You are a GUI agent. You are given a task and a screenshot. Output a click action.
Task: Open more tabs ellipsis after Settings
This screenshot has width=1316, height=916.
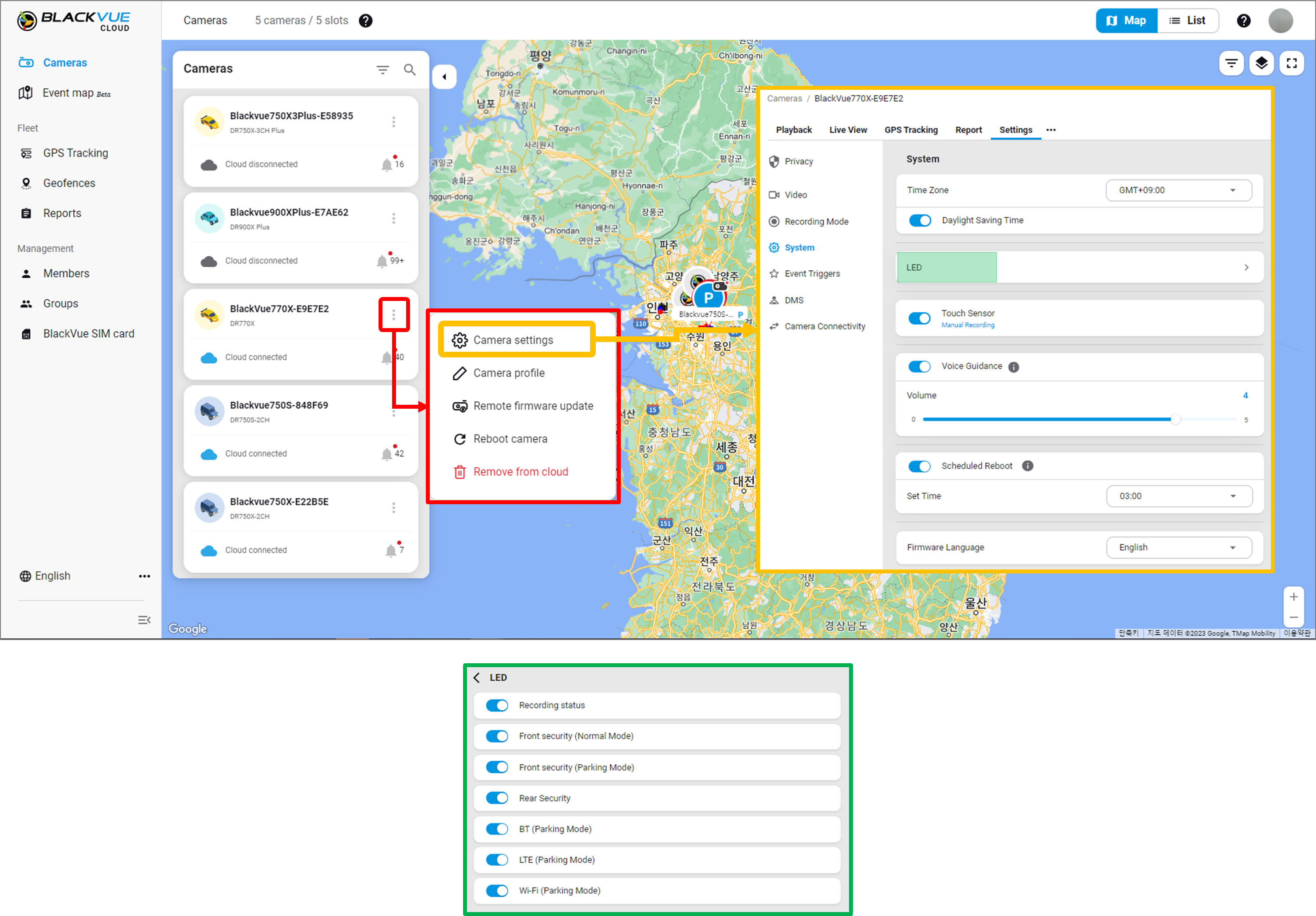click(x=1051, y=130)
